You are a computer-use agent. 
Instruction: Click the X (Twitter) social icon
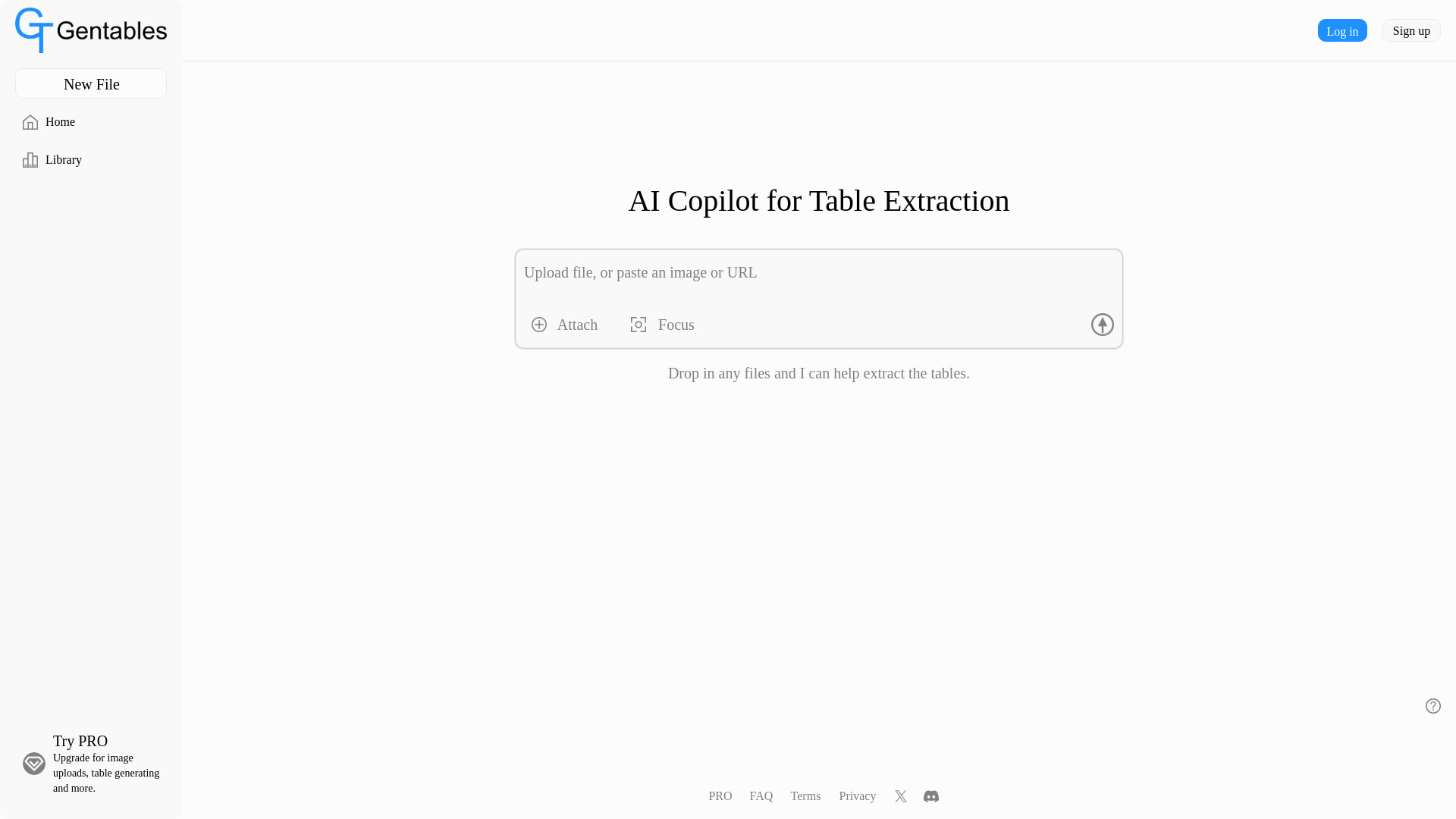pyautogui.click(x=900, y=795)
